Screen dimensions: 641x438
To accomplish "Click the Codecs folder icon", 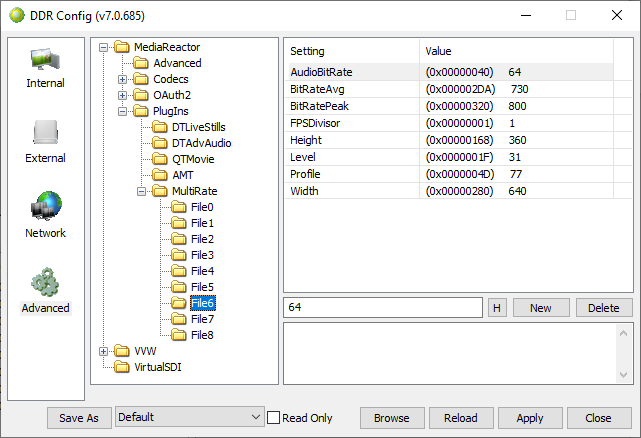I will coord(141,79).
